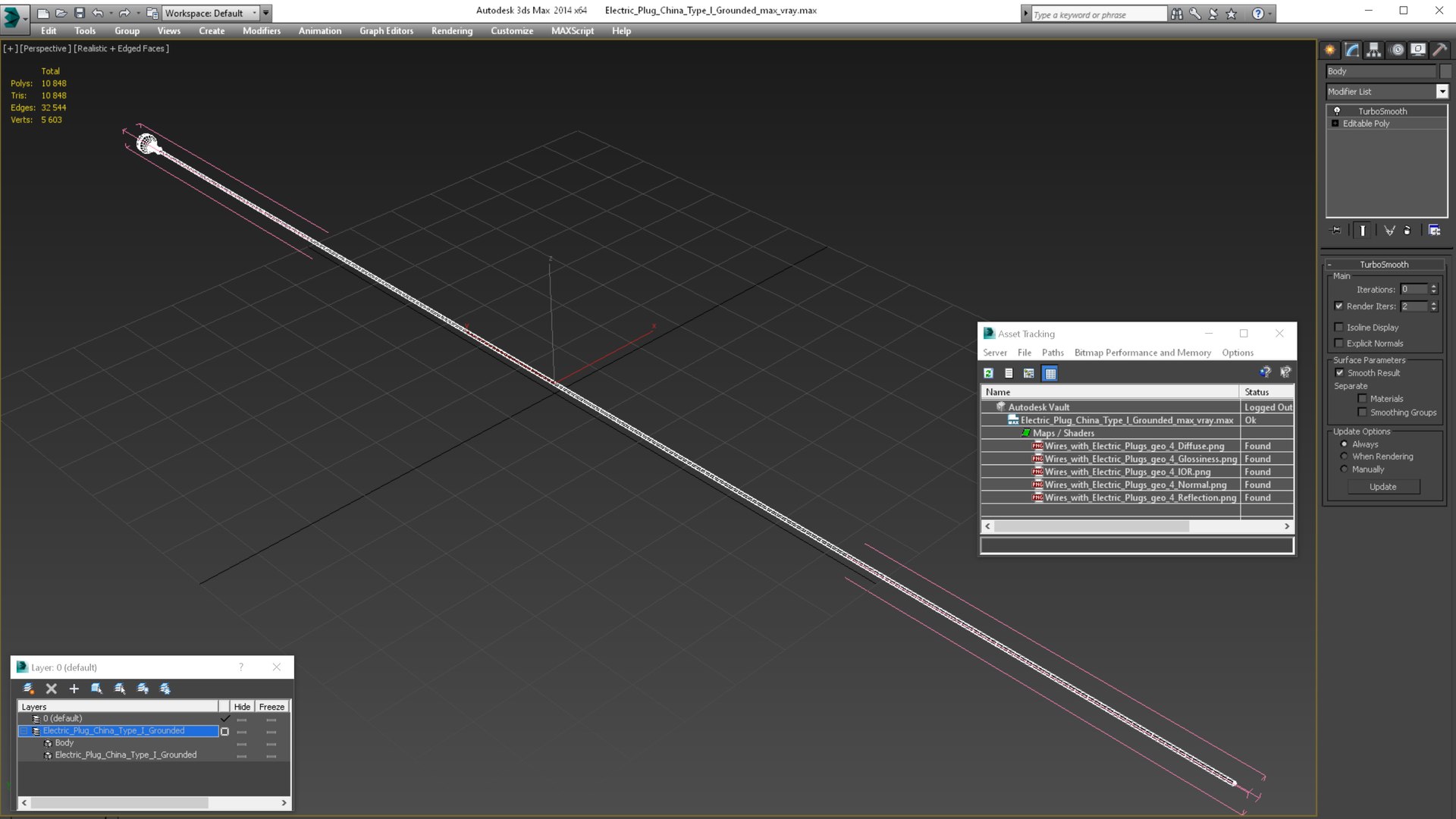The image size is (1456, 819).
Task: Expand the Editable Poly stack entry
Action: [1335, 124]
